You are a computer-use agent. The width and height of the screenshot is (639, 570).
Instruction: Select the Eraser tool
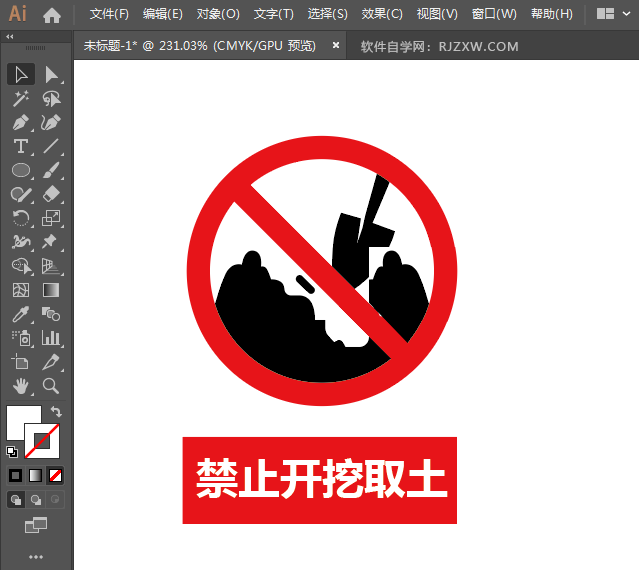[x=51, y=194]
